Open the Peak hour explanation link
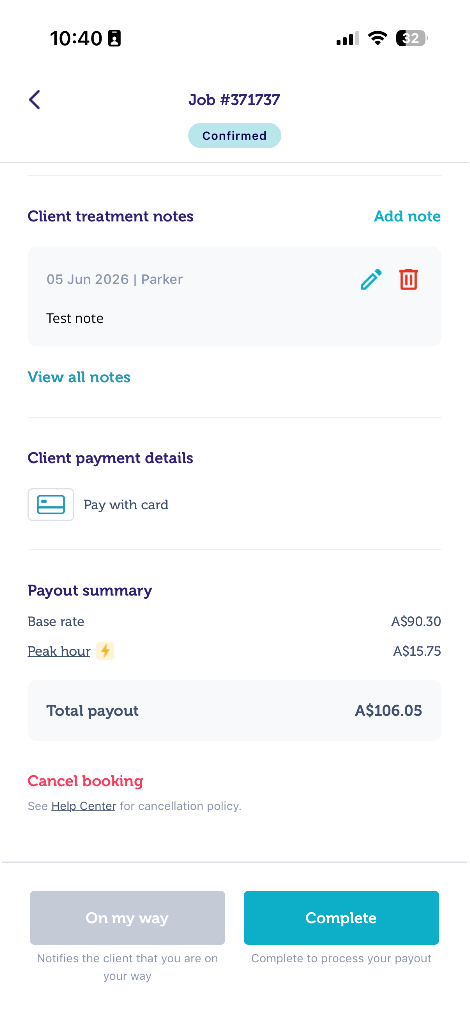Viewport: 470px width, 1024px height. coord(59,651)
